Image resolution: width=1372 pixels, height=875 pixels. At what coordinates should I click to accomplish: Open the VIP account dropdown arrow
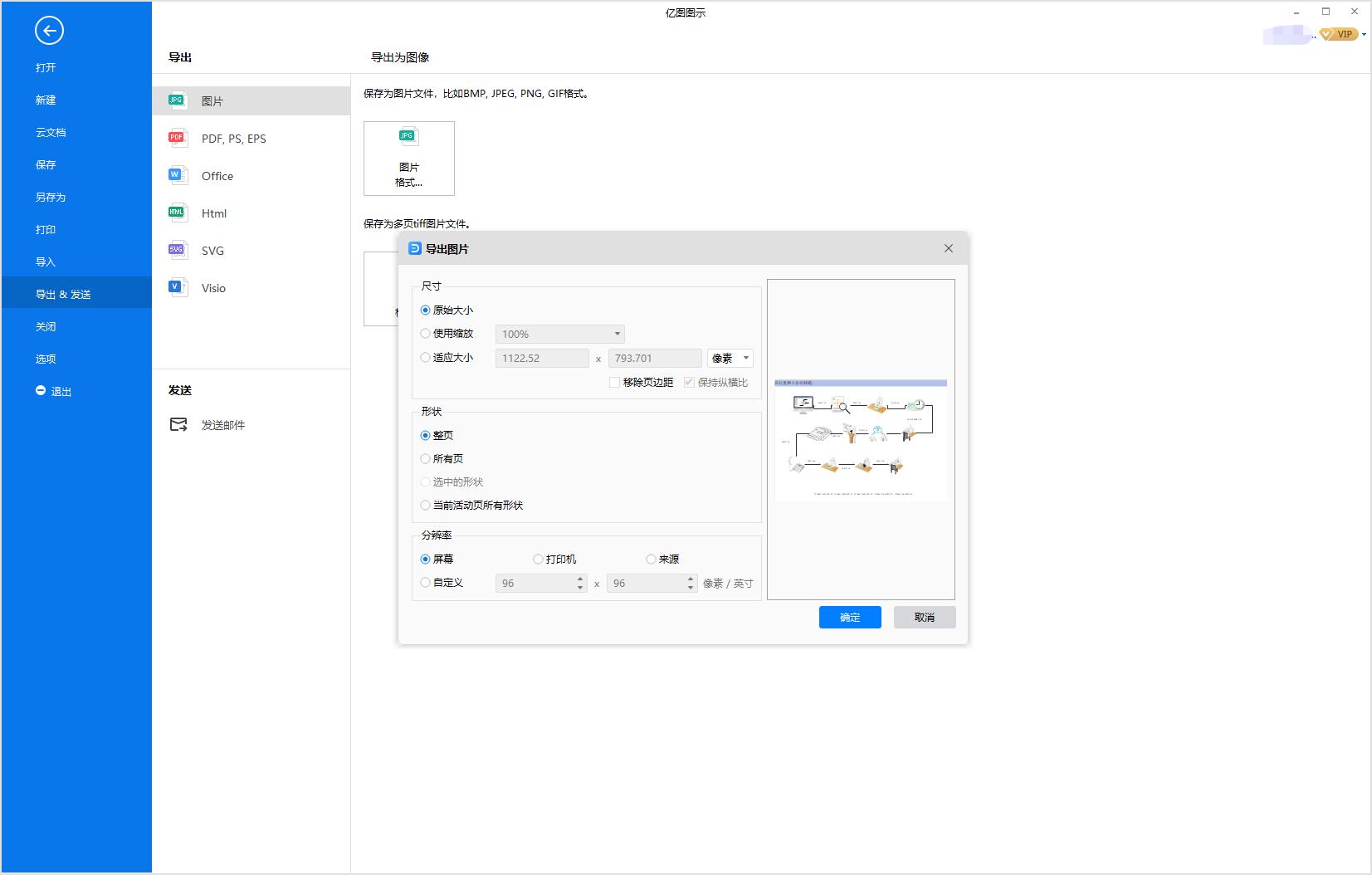pyautogui.click(x=1365, y=35)
